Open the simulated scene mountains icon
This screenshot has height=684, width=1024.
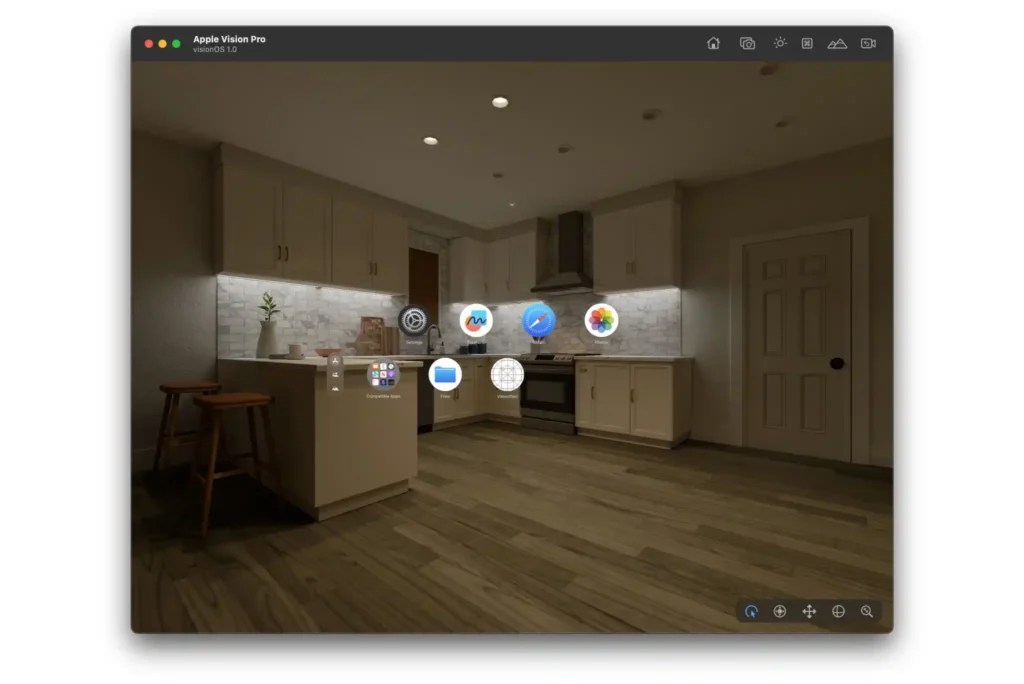point(837,44)
